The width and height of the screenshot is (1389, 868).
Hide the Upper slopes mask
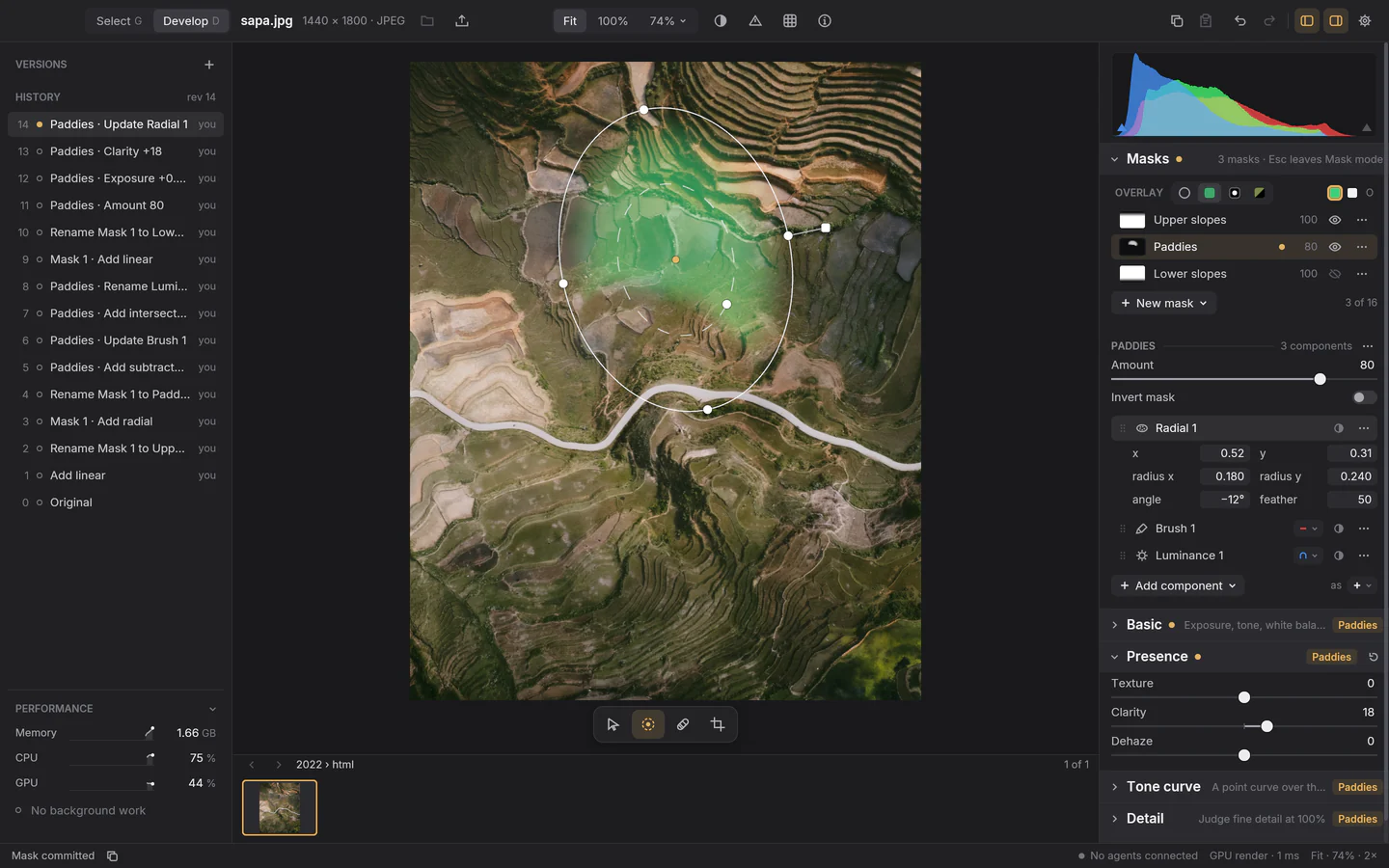tap(1335, 220)
